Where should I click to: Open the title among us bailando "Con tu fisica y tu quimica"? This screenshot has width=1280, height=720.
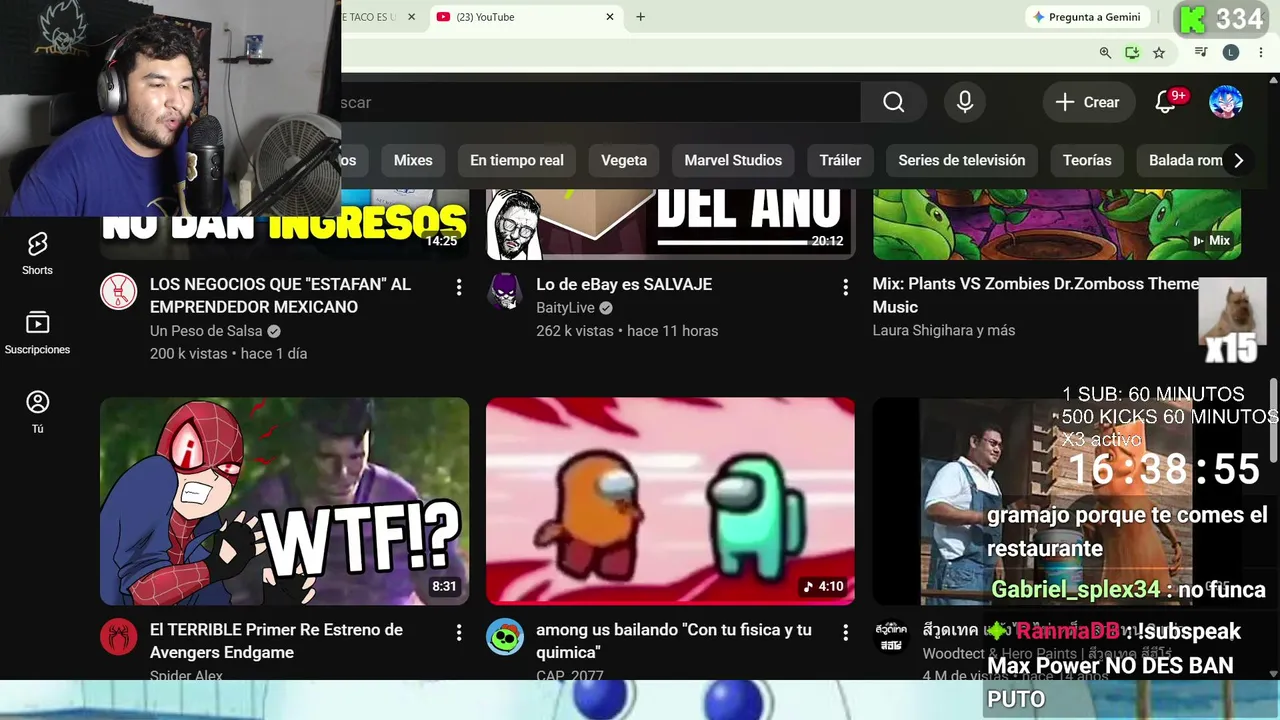[674, 641]
